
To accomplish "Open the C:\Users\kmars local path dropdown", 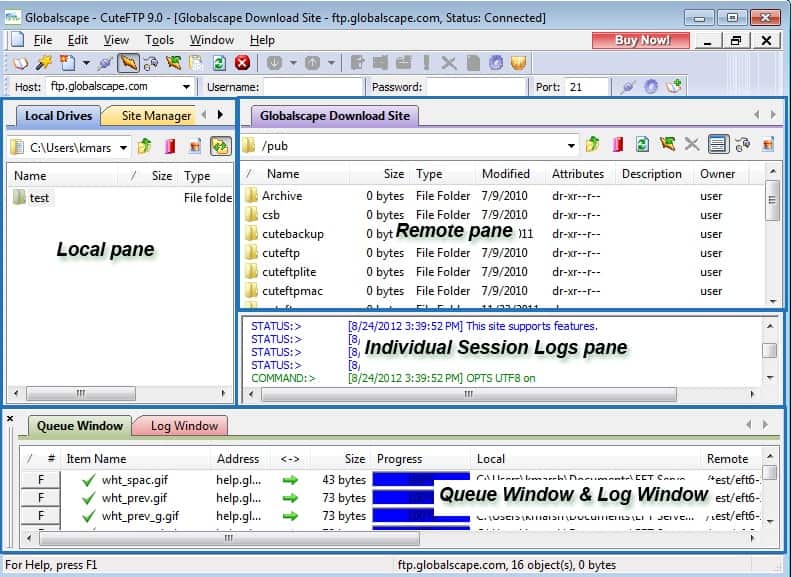I will [123, 148].
